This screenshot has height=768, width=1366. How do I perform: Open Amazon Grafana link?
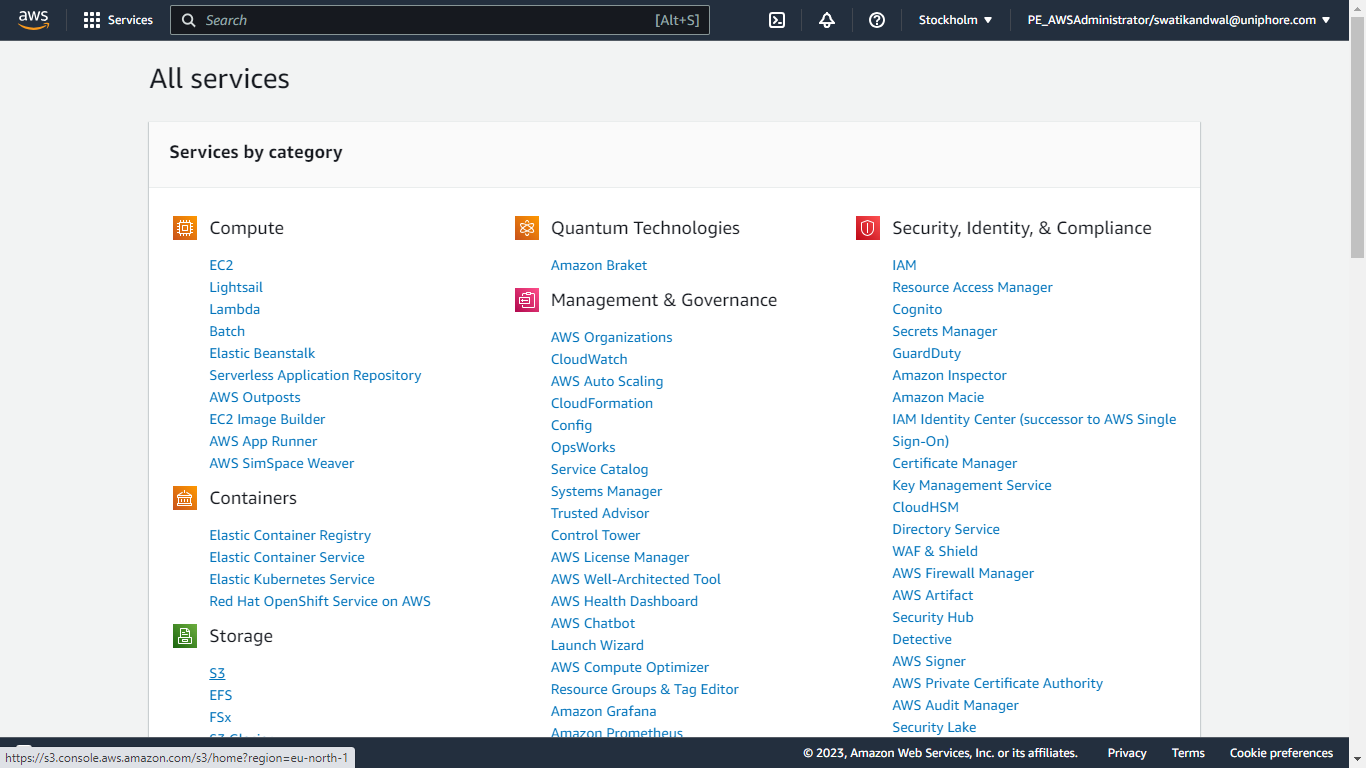tap(604, 711)
